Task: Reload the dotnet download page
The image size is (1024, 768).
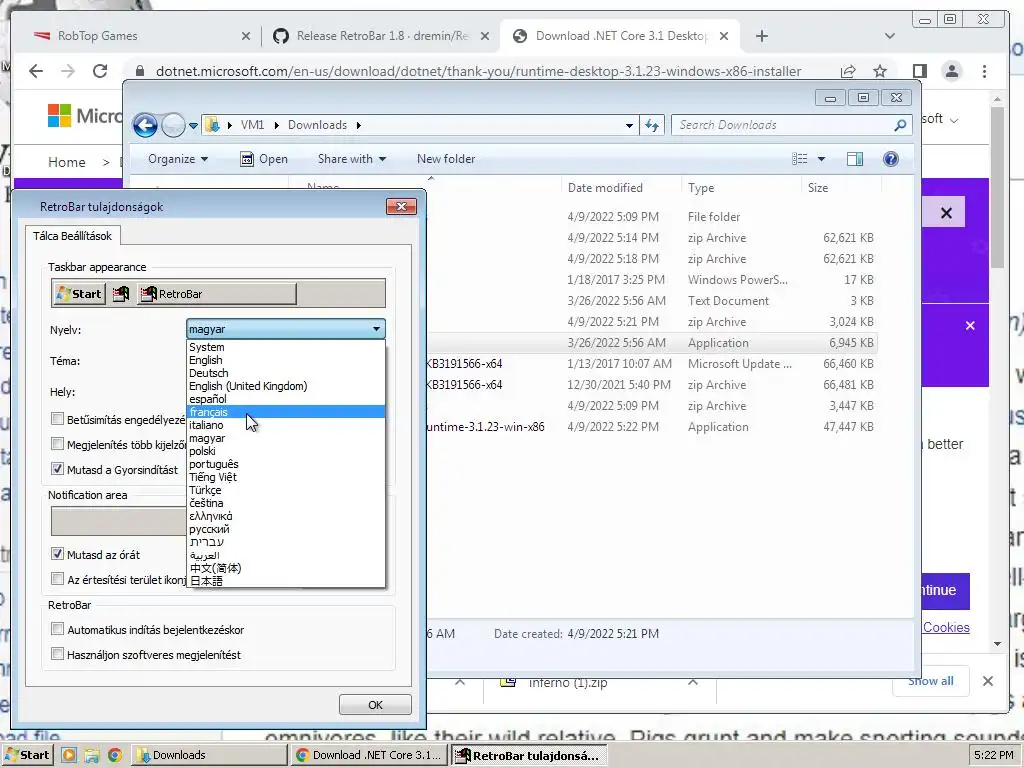Action: tap(100, 71)
